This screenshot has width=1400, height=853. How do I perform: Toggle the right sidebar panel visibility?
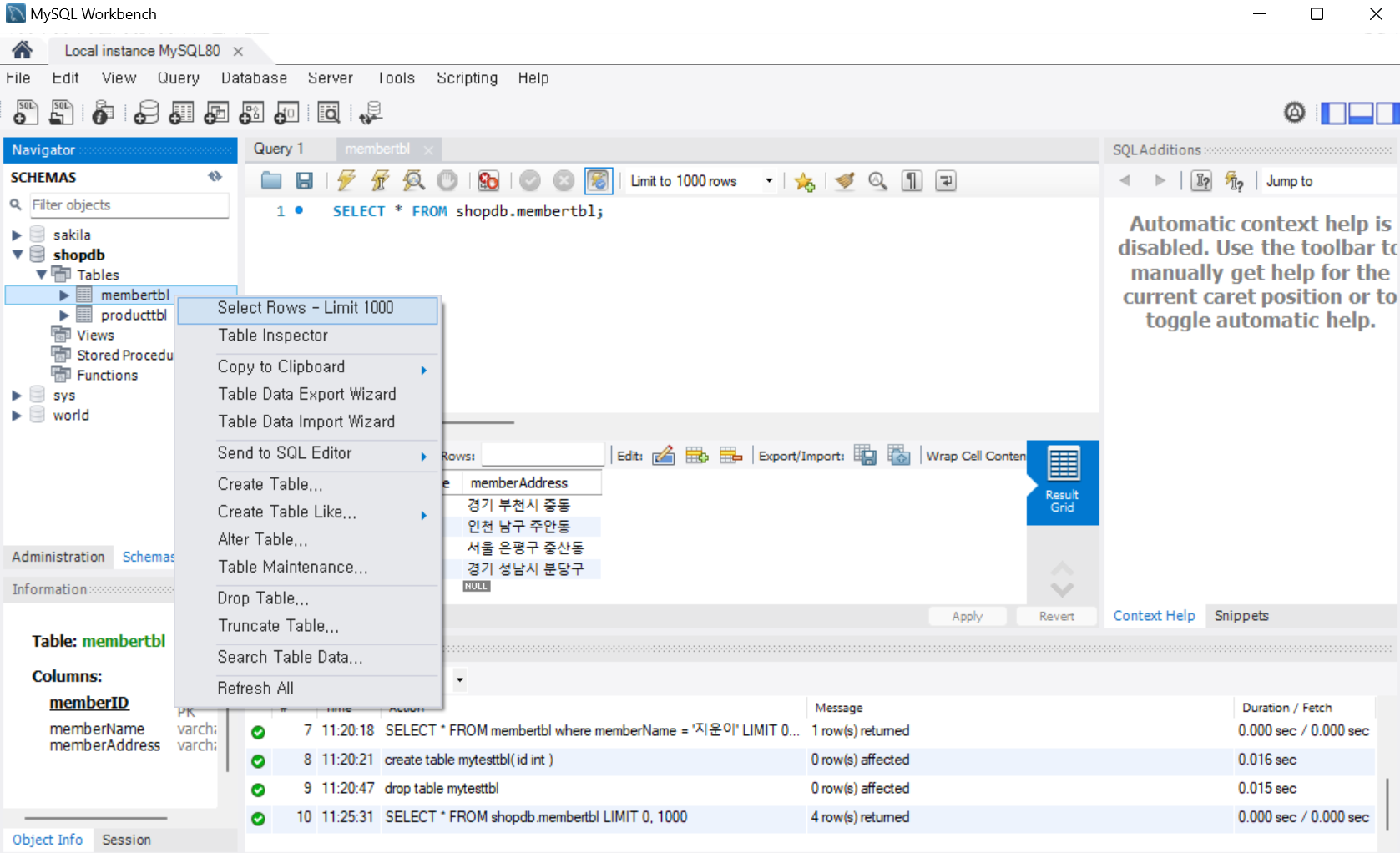tap(1387, 113)
